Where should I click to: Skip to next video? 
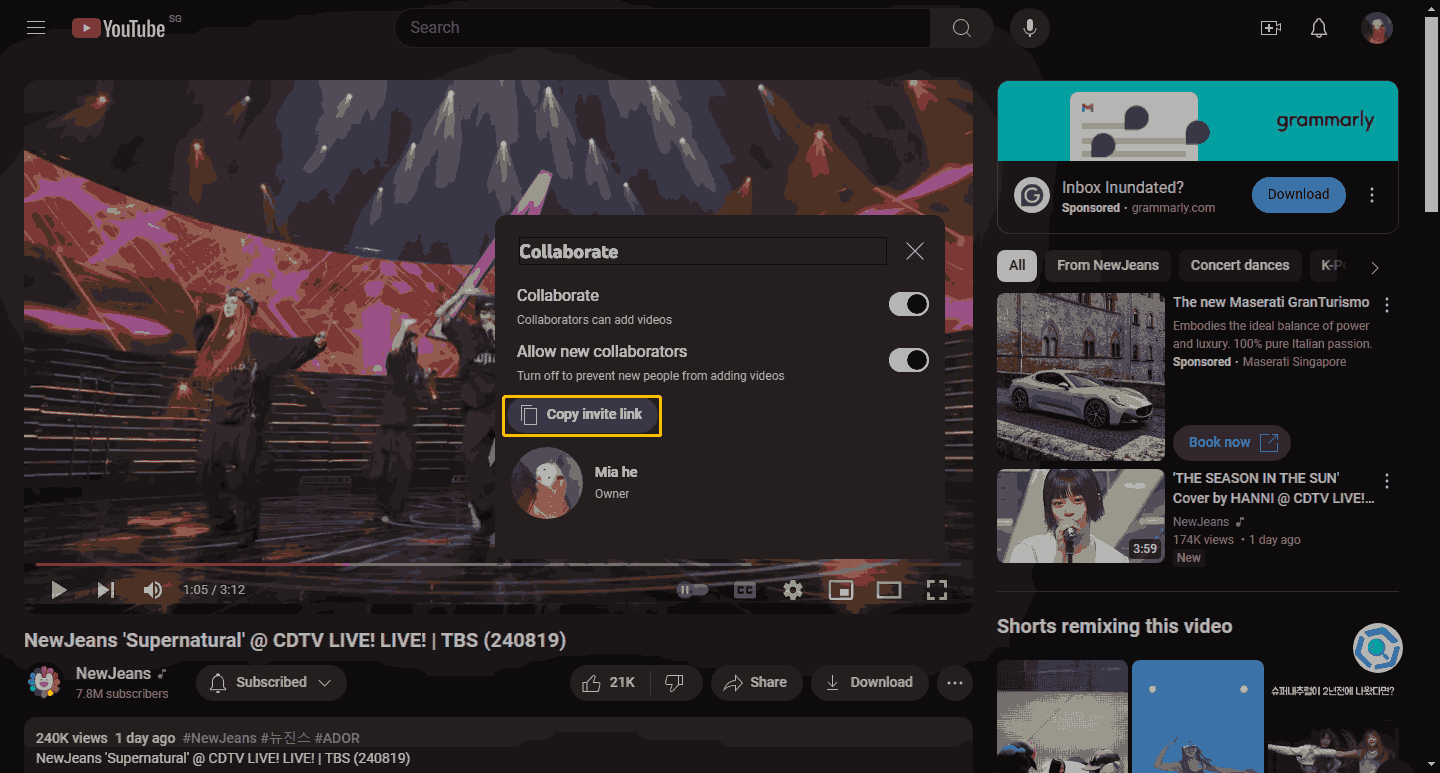[x=106, y=590]
